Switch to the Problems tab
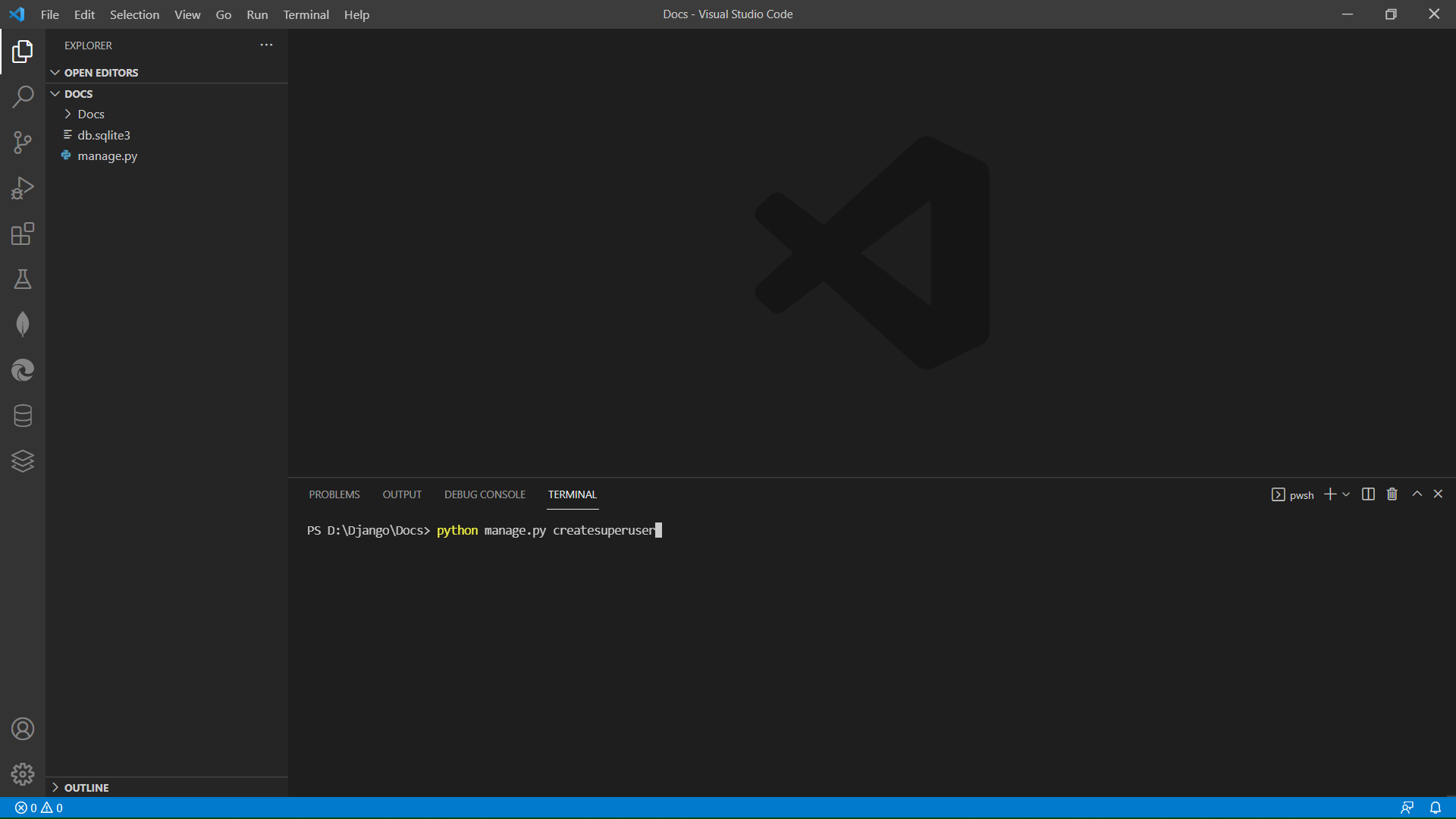This screenshot has height=819, width=1456. 334,494
